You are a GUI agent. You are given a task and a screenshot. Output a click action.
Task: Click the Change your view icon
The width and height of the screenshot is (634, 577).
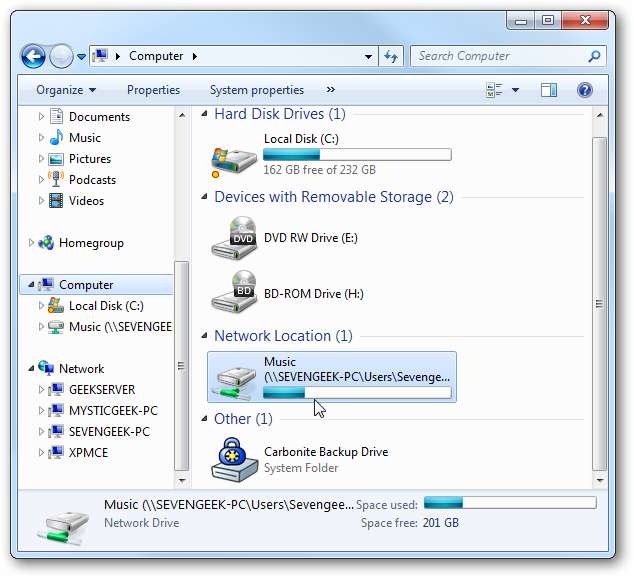pos(495,90)
